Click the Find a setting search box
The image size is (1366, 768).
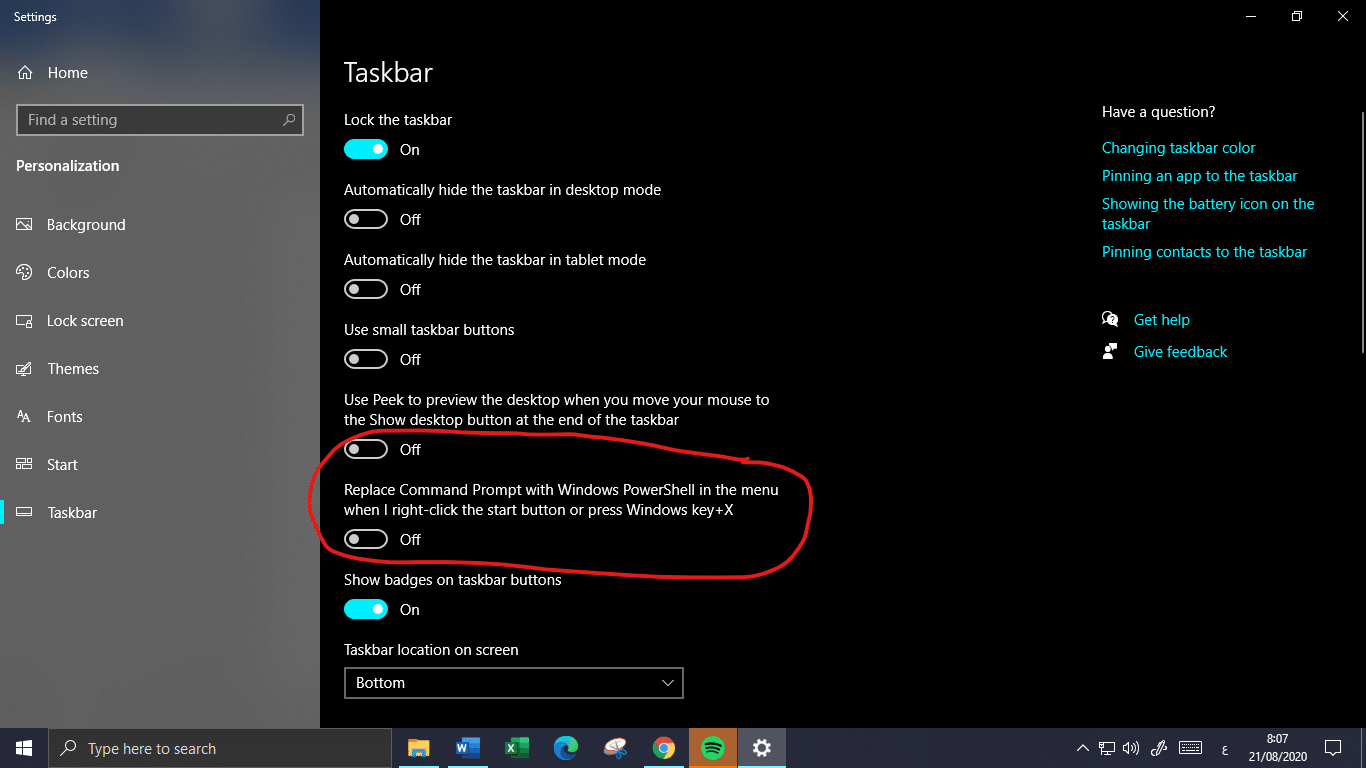[x=160, y=120]
